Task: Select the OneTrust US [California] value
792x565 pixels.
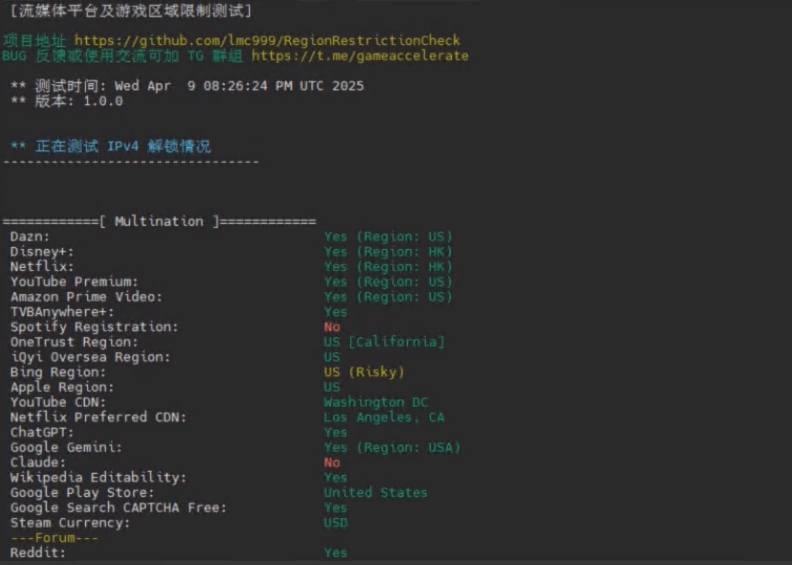Action: (384, 342)
